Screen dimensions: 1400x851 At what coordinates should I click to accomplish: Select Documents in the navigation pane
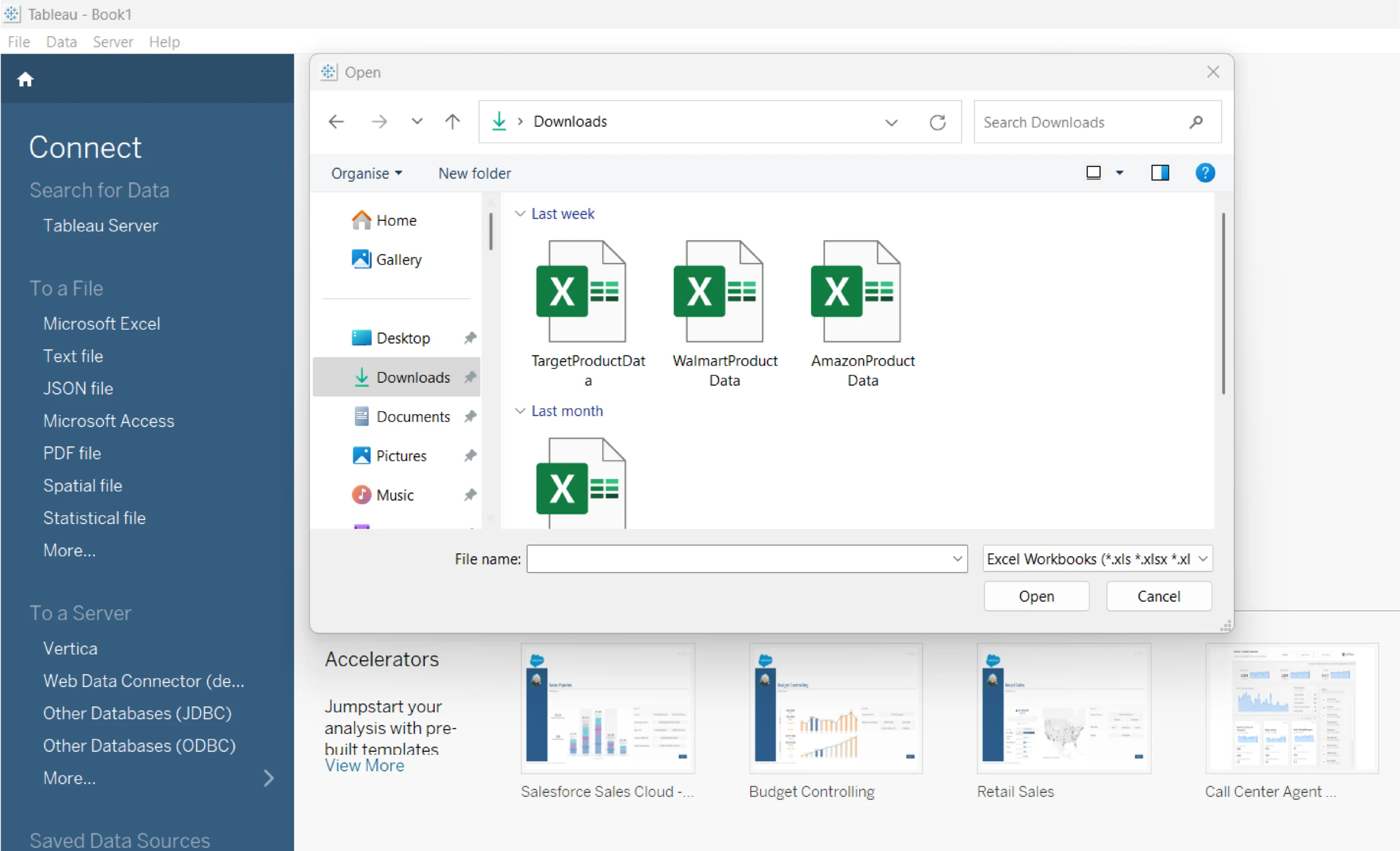401,416
